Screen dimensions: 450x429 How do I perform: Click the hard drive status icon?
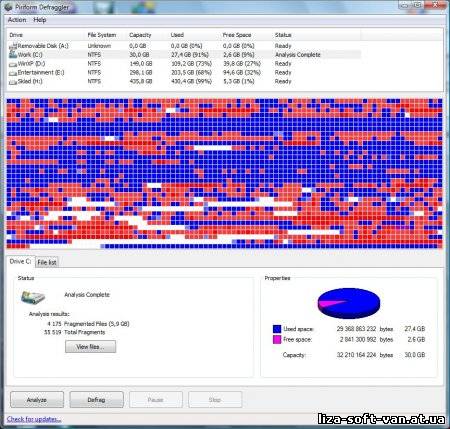coord(33,297)
